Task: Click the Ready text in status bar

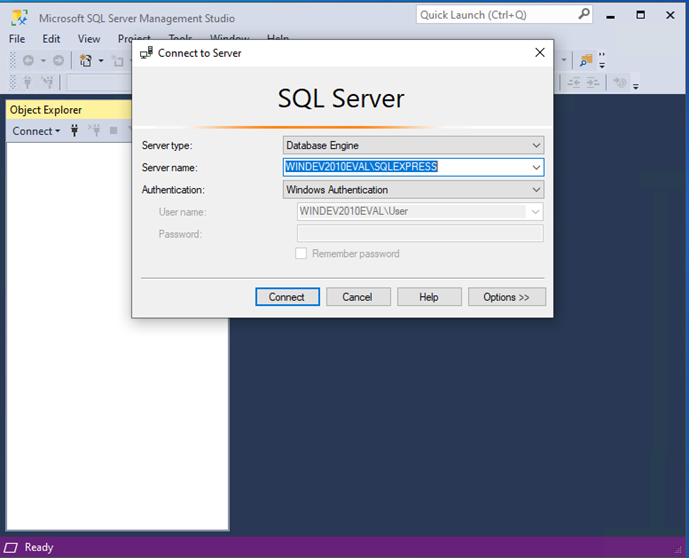Action: coord(39,547)
